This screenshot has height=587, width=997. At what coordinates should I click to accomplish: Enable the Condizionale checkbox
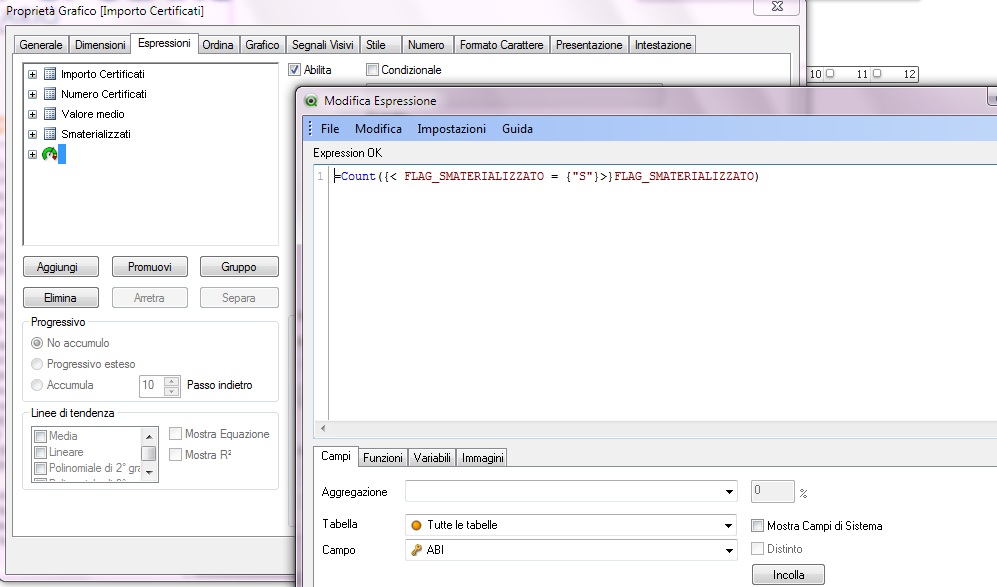(x=373, y=70)
